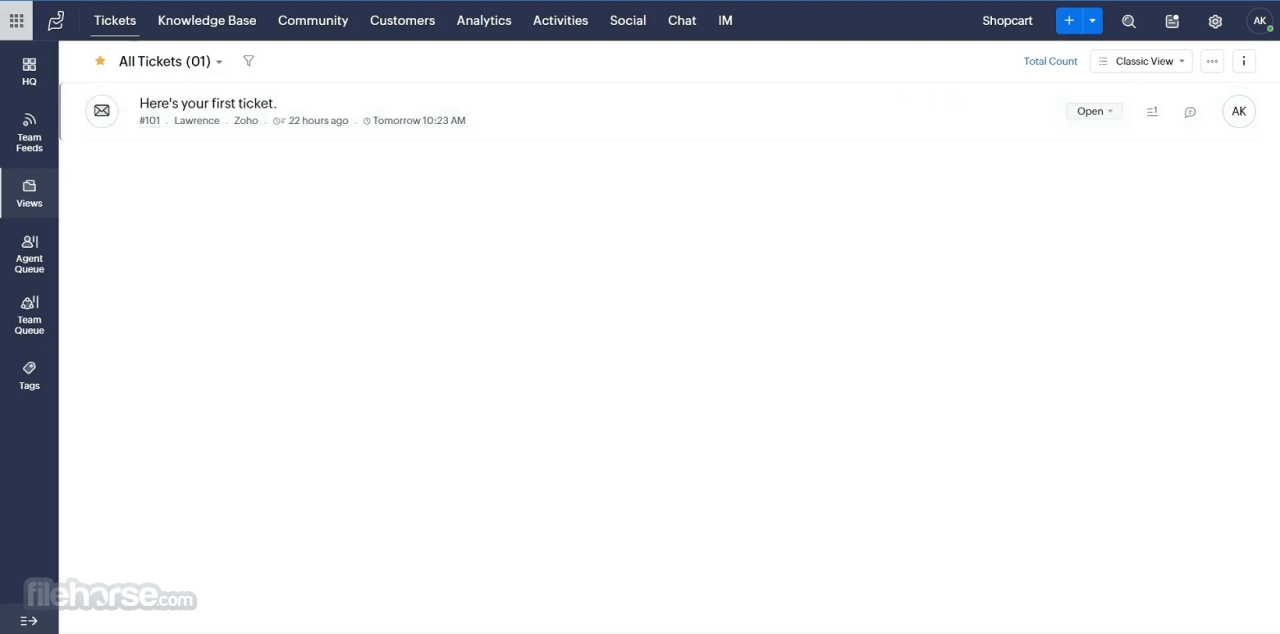Toggle the filter icon for tickets
1280x634 pixels.
click(x=248, y=61)
